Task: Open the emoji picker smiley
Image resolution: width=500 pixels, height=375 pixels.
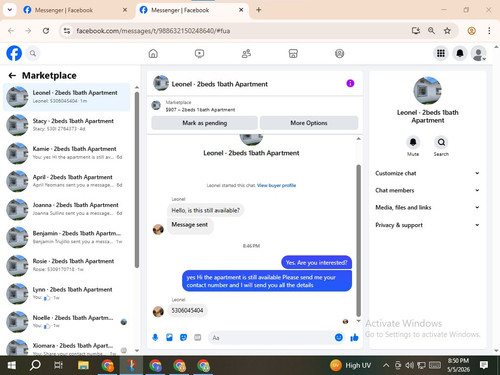Action: pyautogui.click(x=339, y=338)
